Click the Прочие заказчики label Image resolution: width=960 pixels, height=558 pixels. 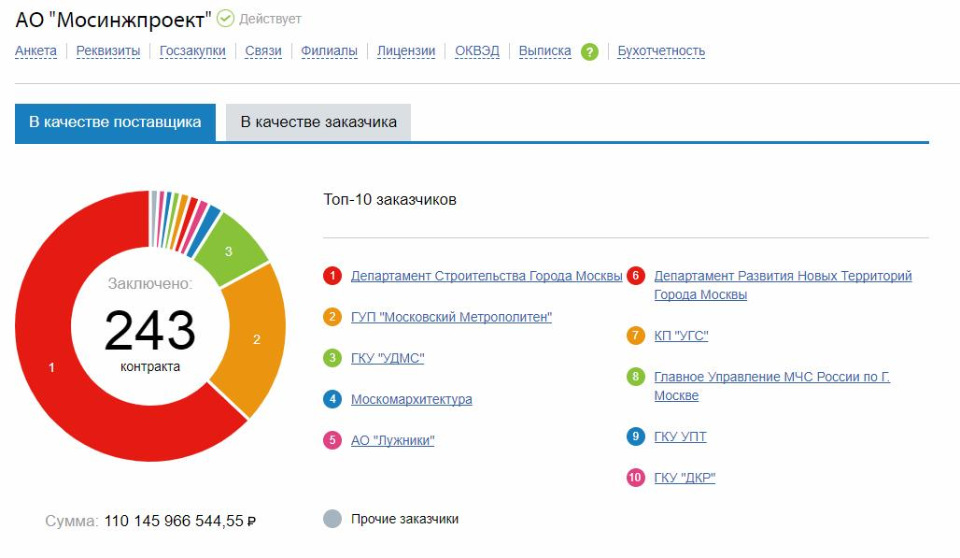pyautogui.click(x=405, y=519)
